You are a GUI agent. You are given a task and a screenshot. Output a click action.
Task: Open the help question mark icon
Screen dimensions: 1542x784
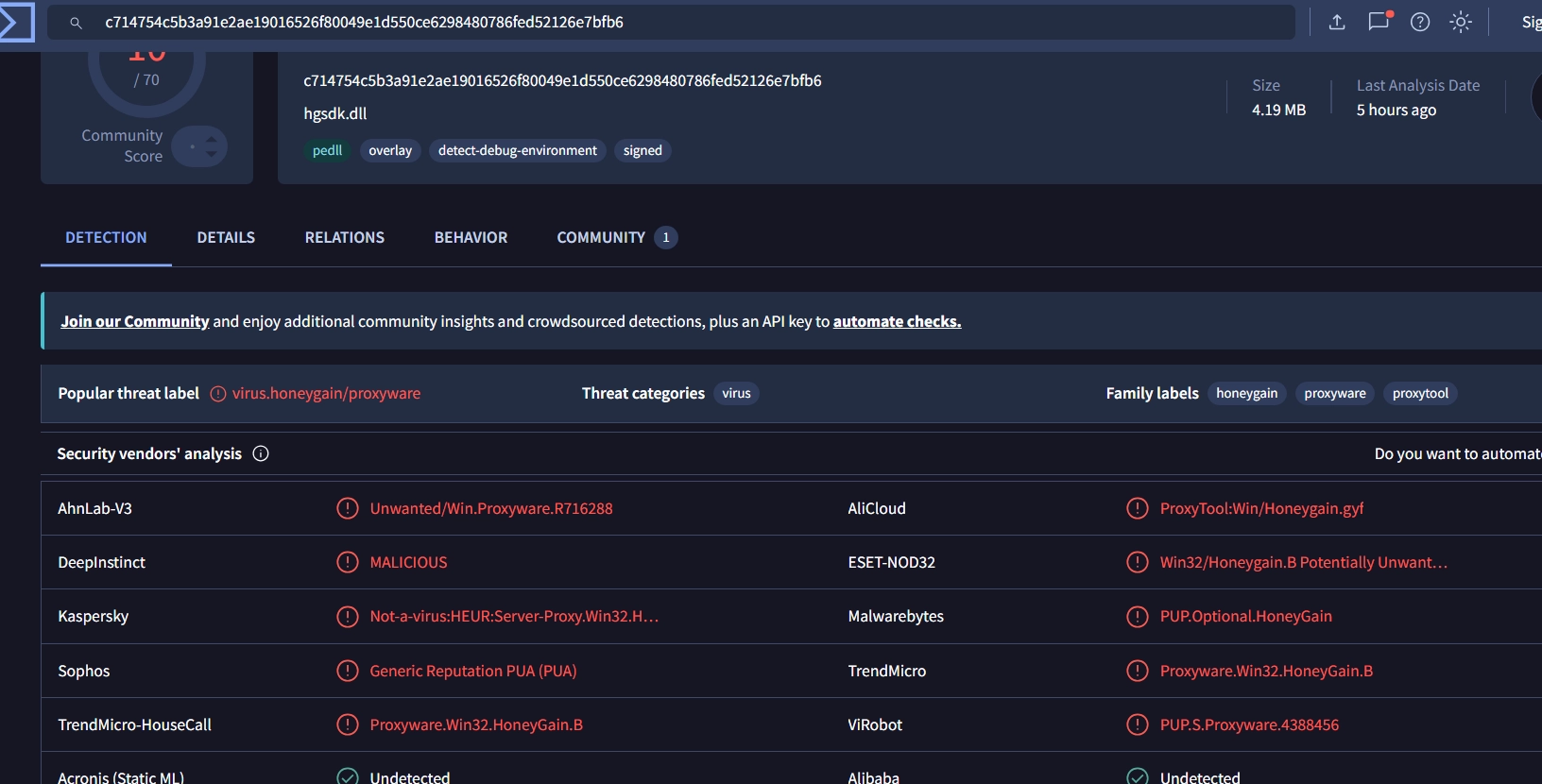coord(1420,22)
